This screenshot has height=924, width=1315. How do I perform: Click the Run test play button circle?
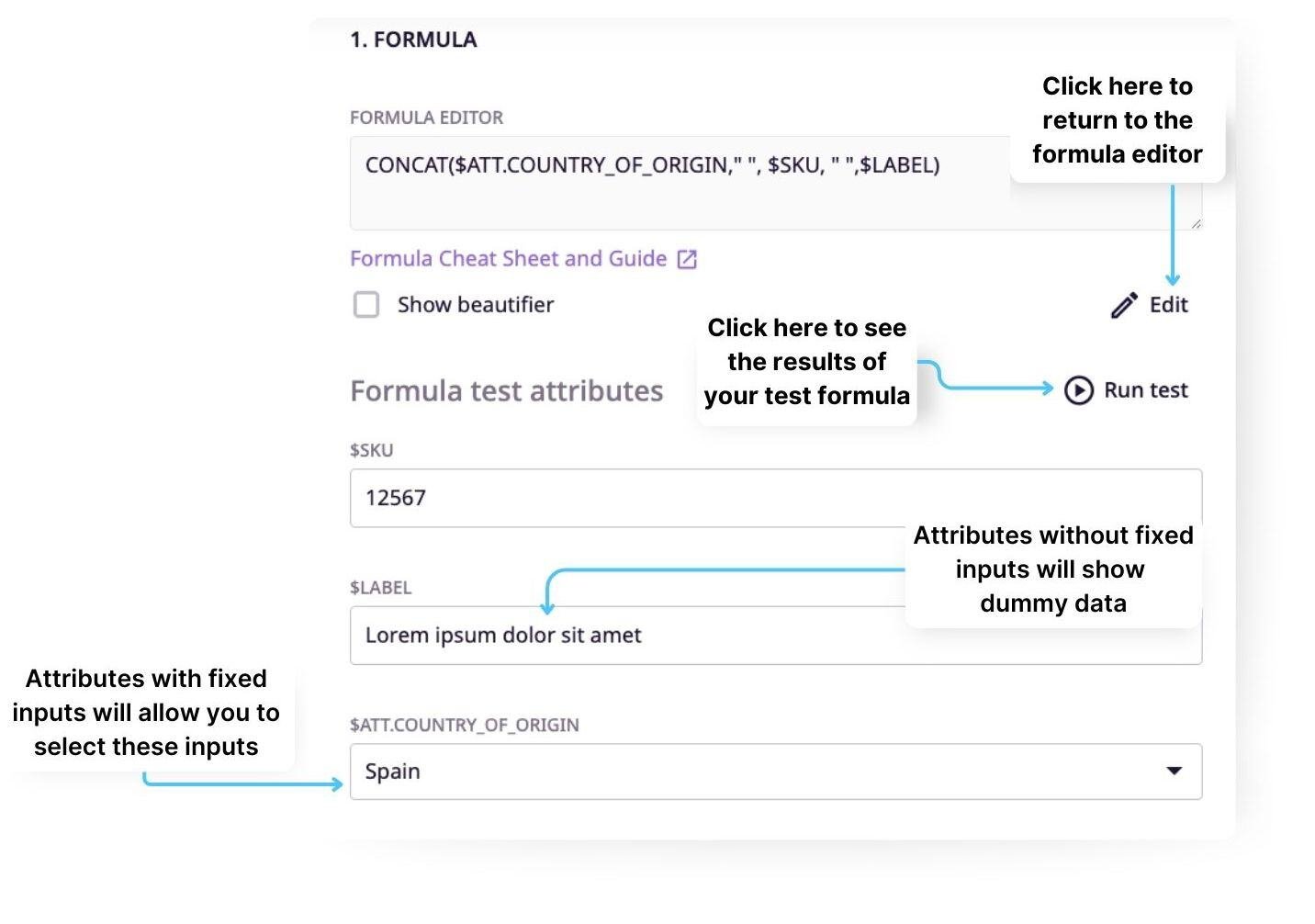(x=1079, y=389)
